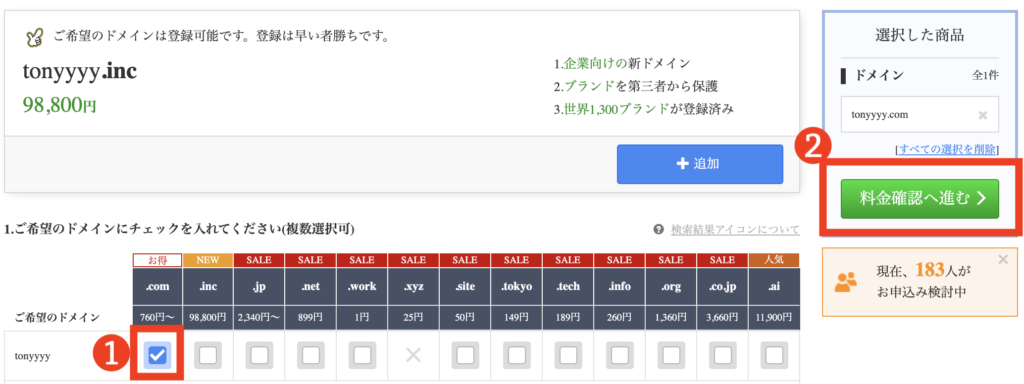1024x384 pixels.
Task: Enable the .tokyo domain checkbox
Action: pyautogui.click(x=517, y=355)
